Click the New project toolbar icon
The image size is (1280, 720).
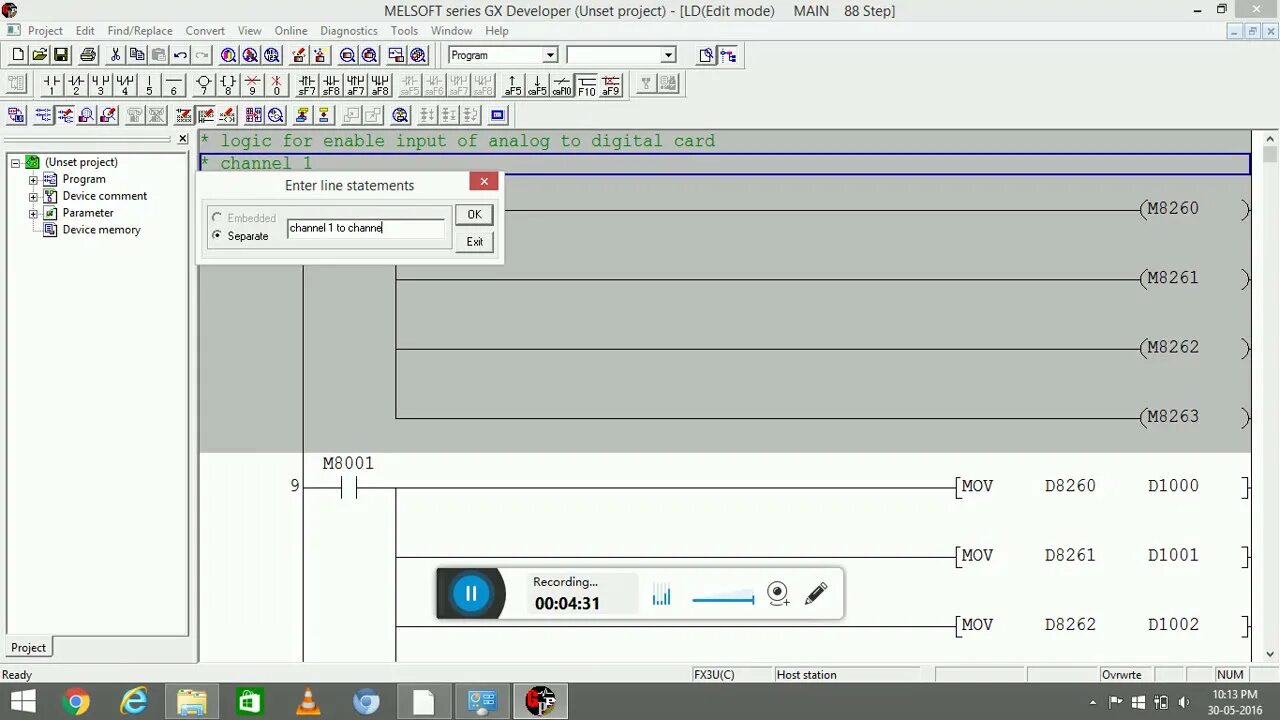click(x=17, y=55)
